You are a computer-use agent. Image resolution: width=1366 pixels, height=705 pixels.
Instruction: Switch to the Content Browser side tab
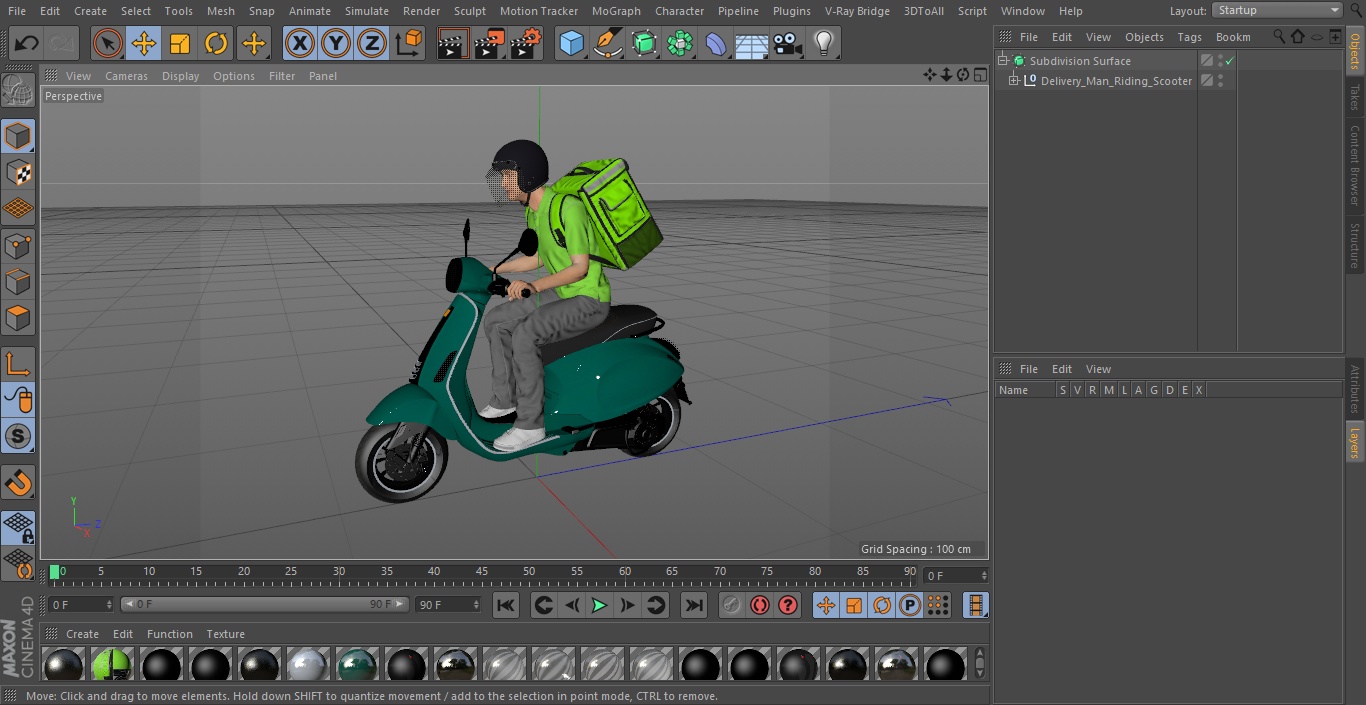(1355, 165)
